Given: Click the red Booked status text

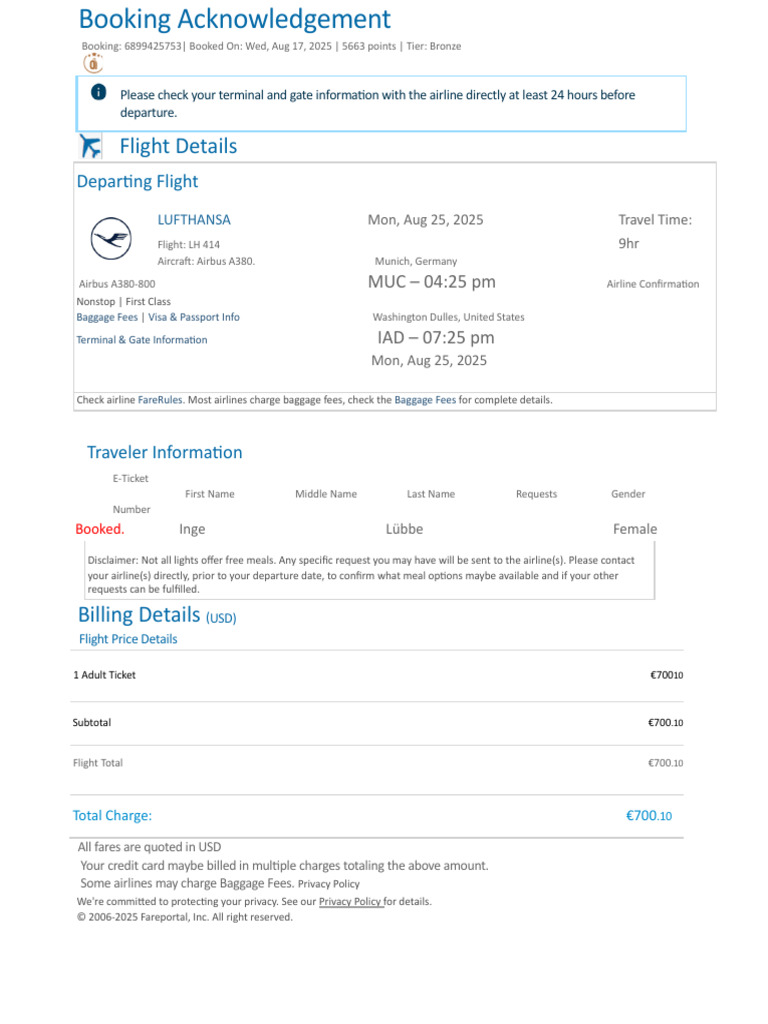Looking at the screenshot, I should click(100, 529).
